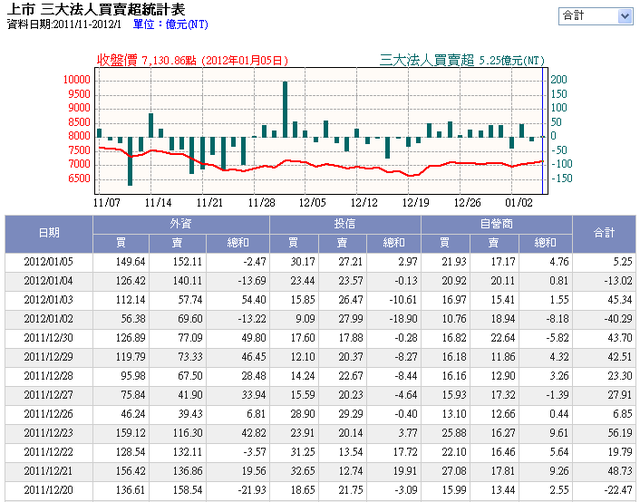The width and height of the screenshot is (640, 502).
Task: Click the 投信 group header
Action: click(x=345, y=224)
